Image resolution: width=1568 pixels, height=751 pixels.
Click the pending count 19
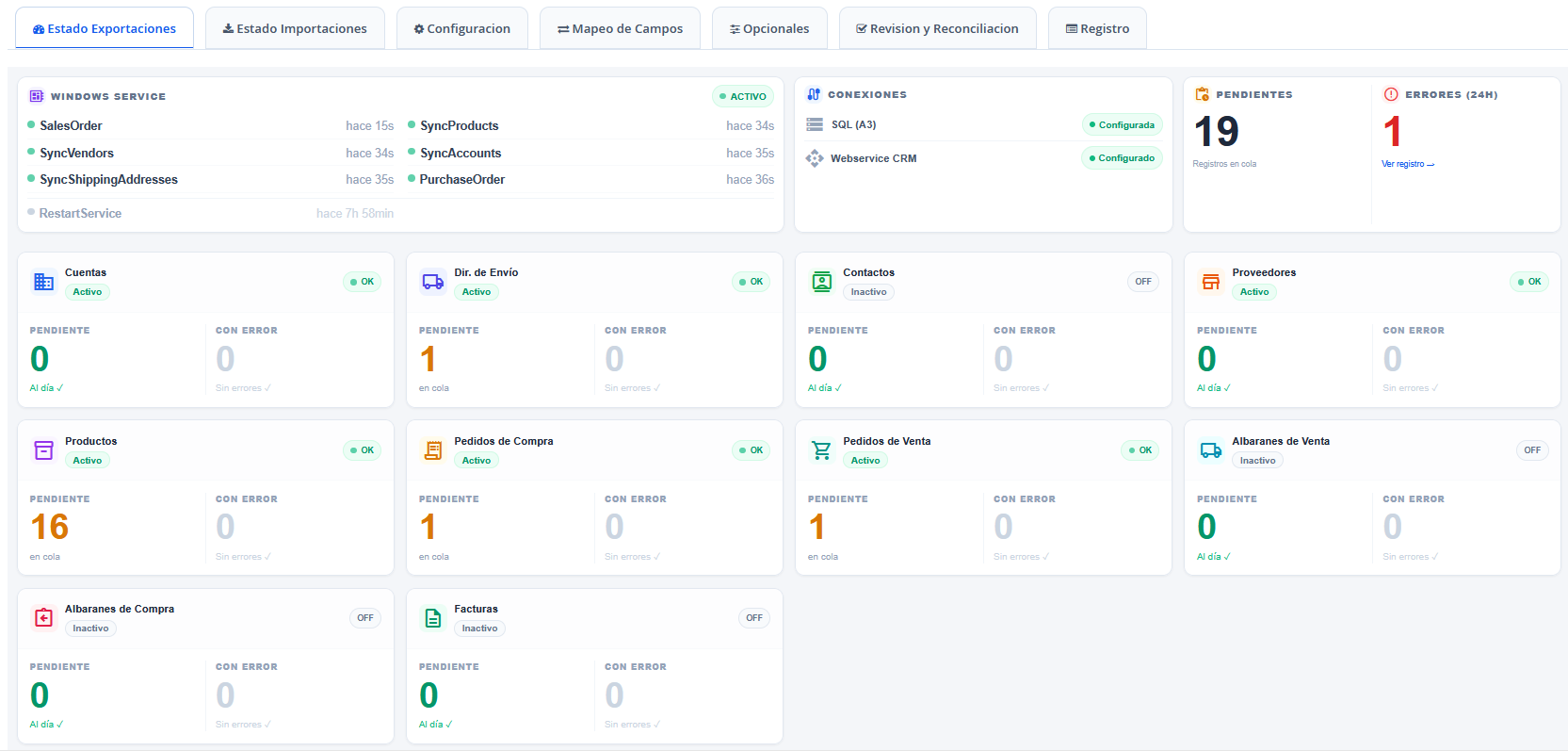point(1217,131)
